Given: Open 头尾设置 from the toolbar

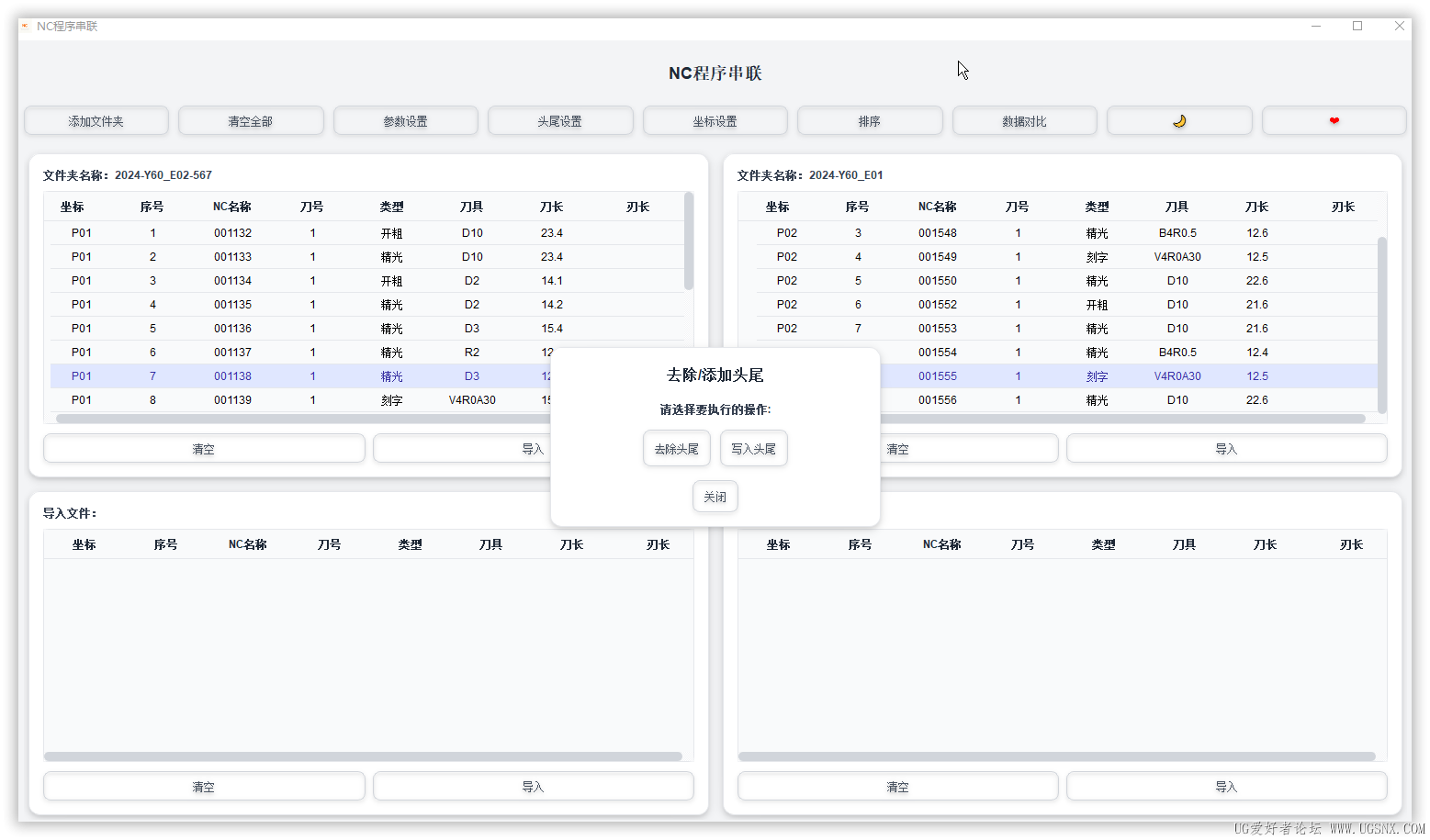Looking at the screenshot, I should tap(560, 120).
